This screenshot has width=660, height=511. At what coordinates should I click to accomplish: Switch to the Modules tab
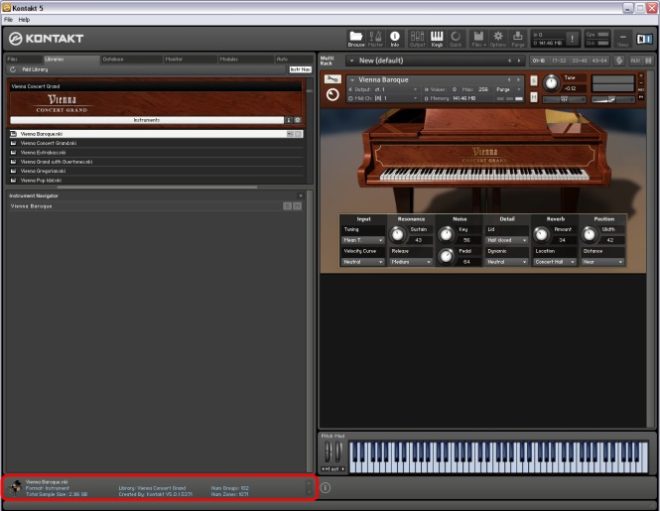point(245,59)
